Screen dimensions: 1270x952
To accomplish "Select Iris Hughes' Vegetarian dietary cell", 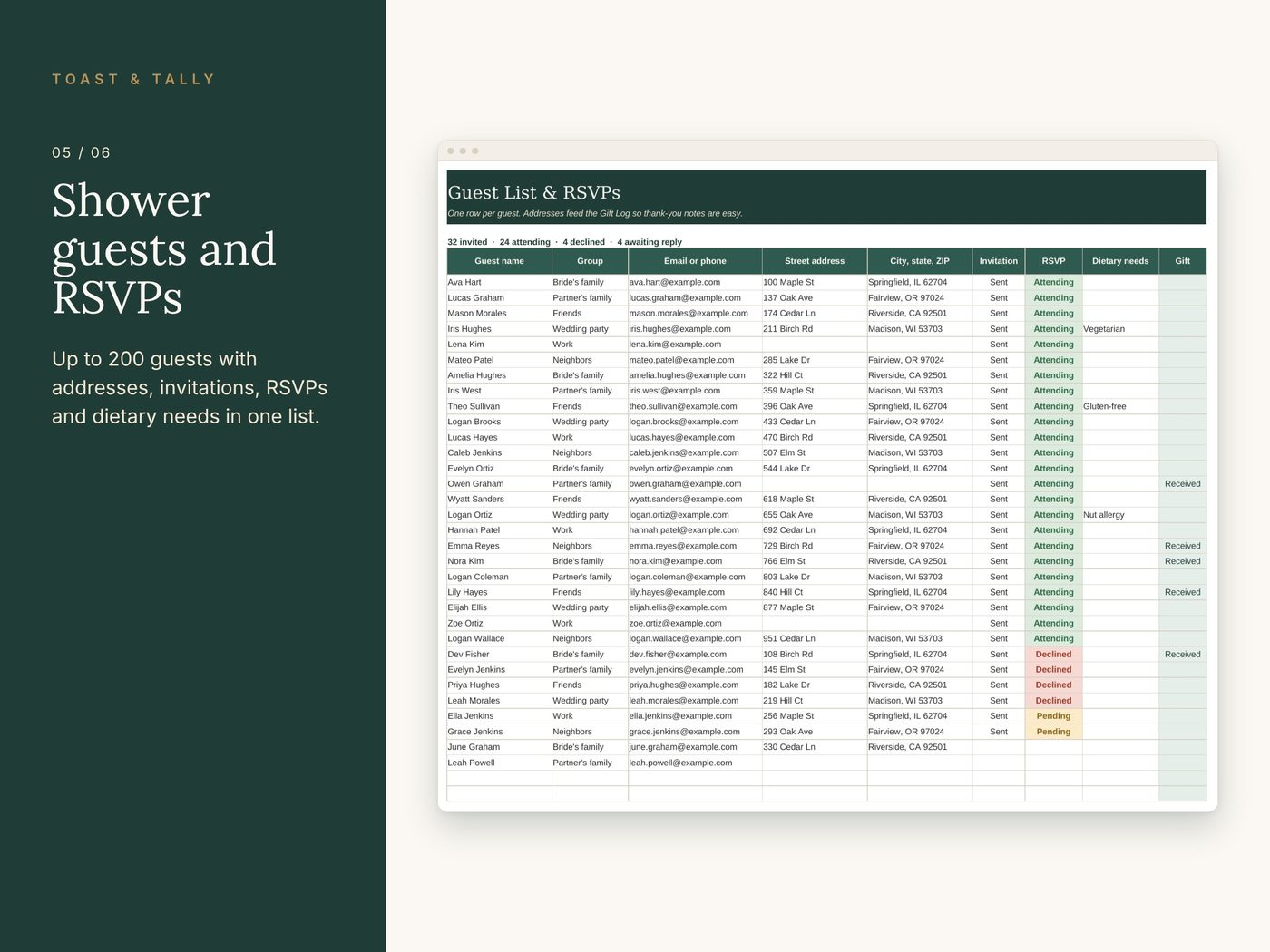I will click(x=1120, y=329).
